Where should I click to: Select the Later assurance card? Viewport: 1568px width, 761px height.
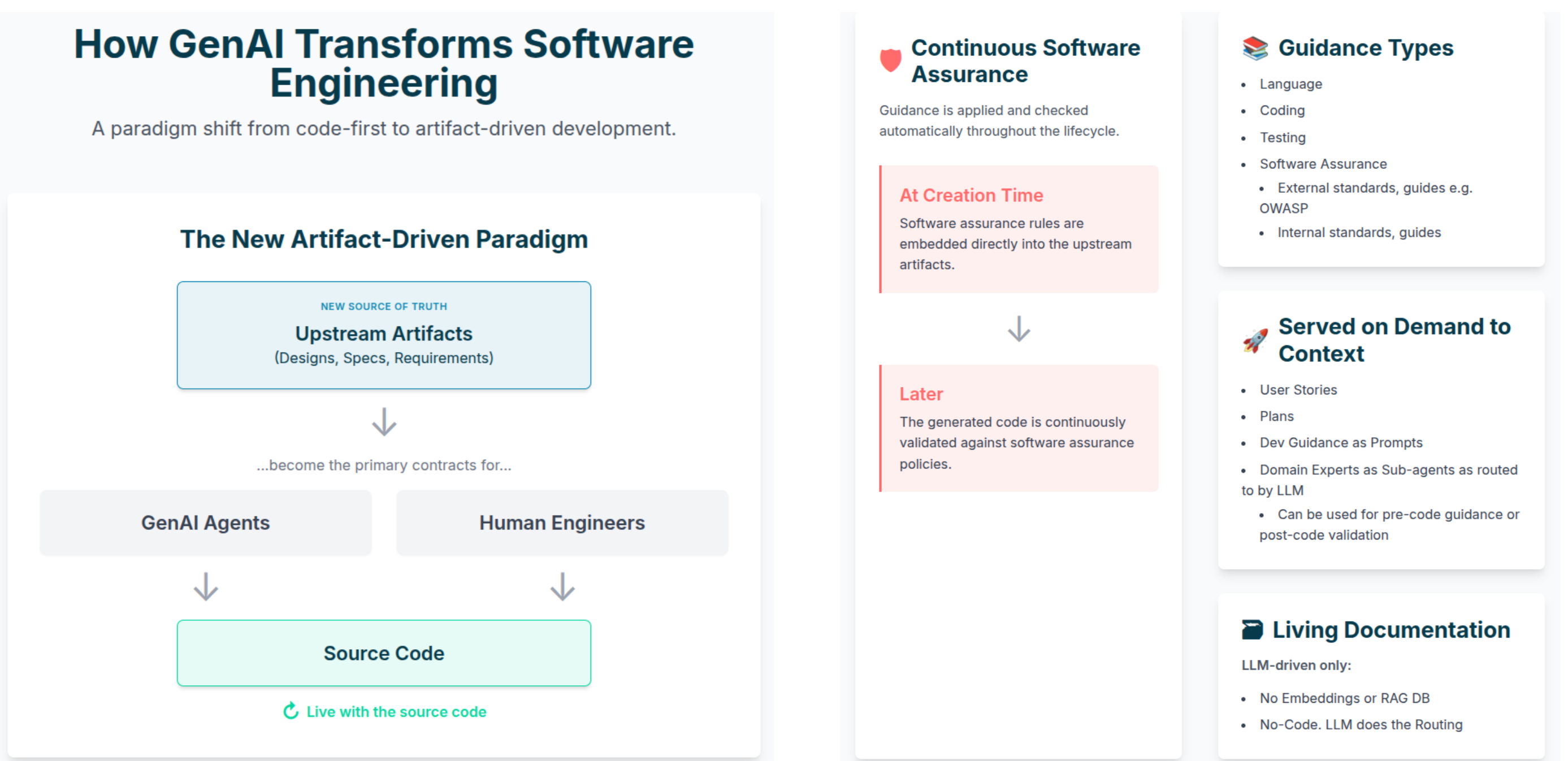pos(1019,428)
